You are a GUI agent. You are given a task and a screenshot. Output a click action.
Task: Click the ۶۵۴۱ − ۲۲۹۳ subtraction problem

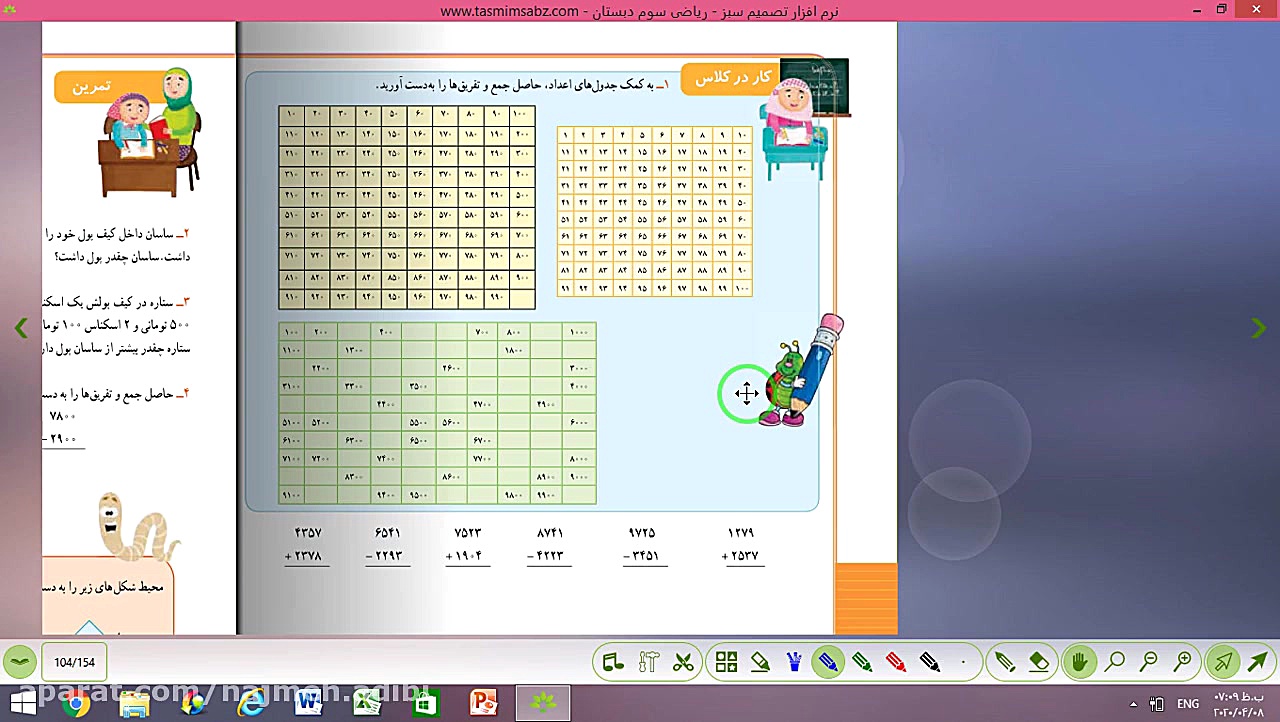coord(387,545)
